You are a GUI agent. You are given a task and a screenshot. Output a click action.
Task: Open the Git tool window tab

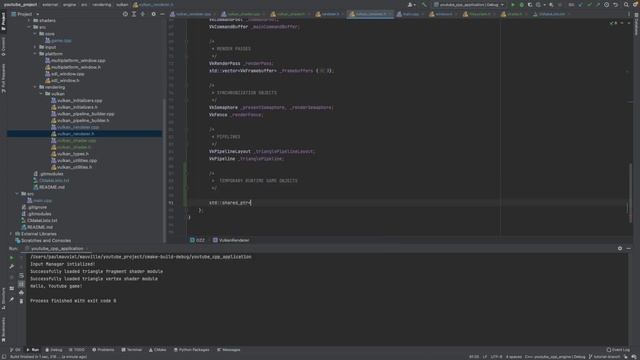pos(15,350)
